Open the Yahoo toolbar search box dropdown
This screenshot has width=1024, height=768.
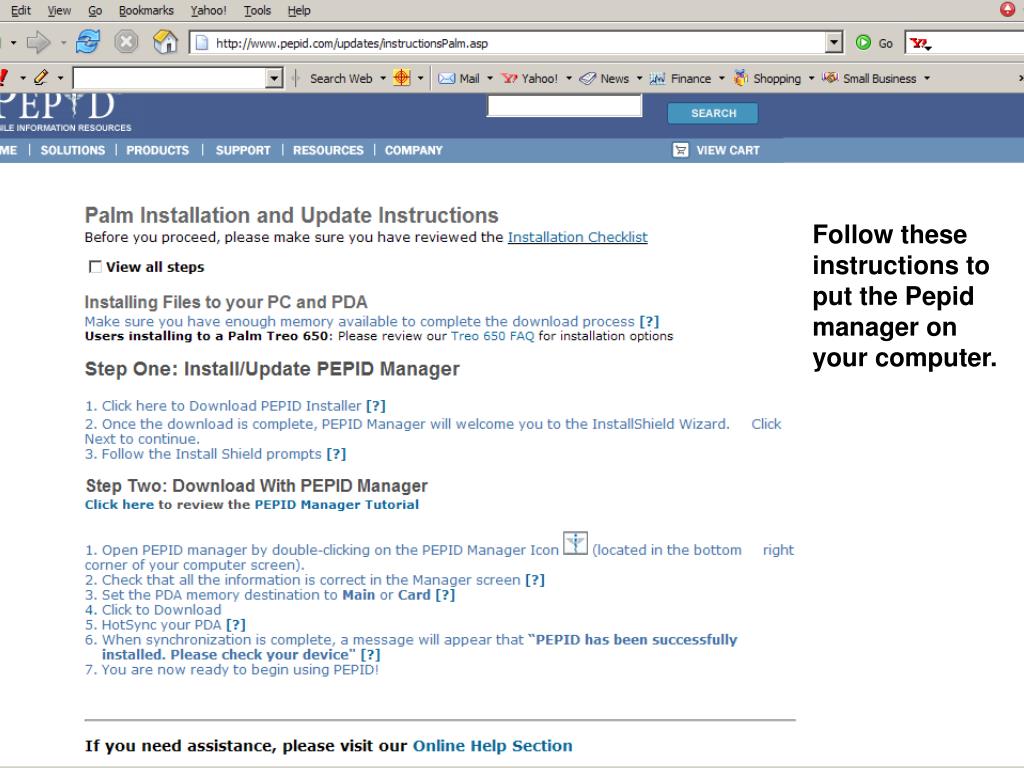[274, 78]
